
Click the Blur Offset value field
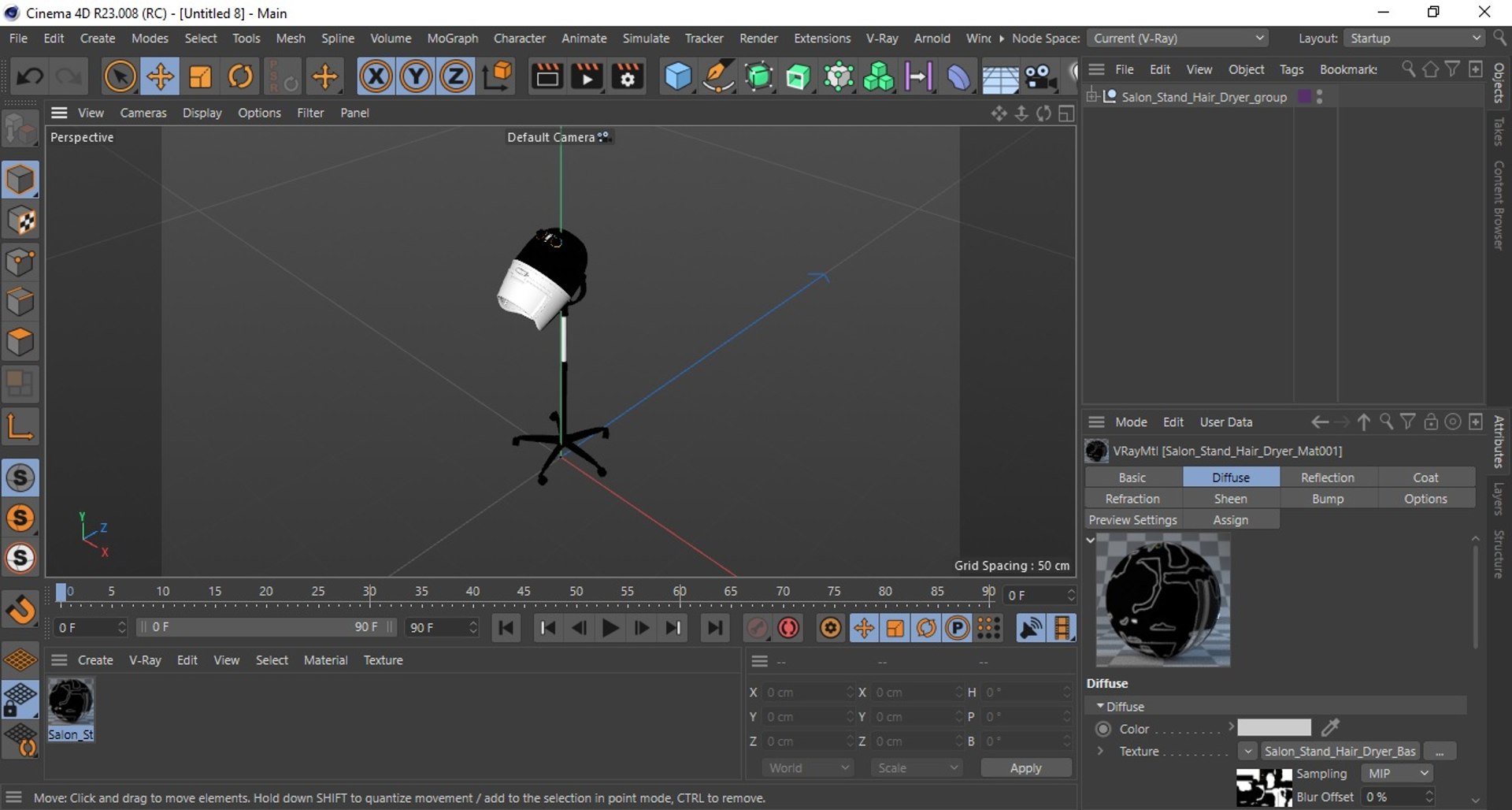(1395, 797)
